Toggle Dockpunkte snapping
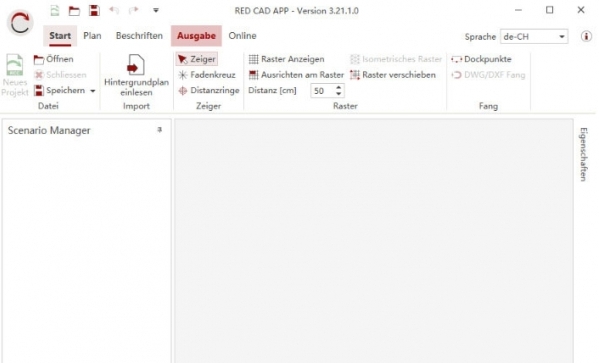This screenshot has height=363, width=599. pyautogui.click(x=481, y=59)
